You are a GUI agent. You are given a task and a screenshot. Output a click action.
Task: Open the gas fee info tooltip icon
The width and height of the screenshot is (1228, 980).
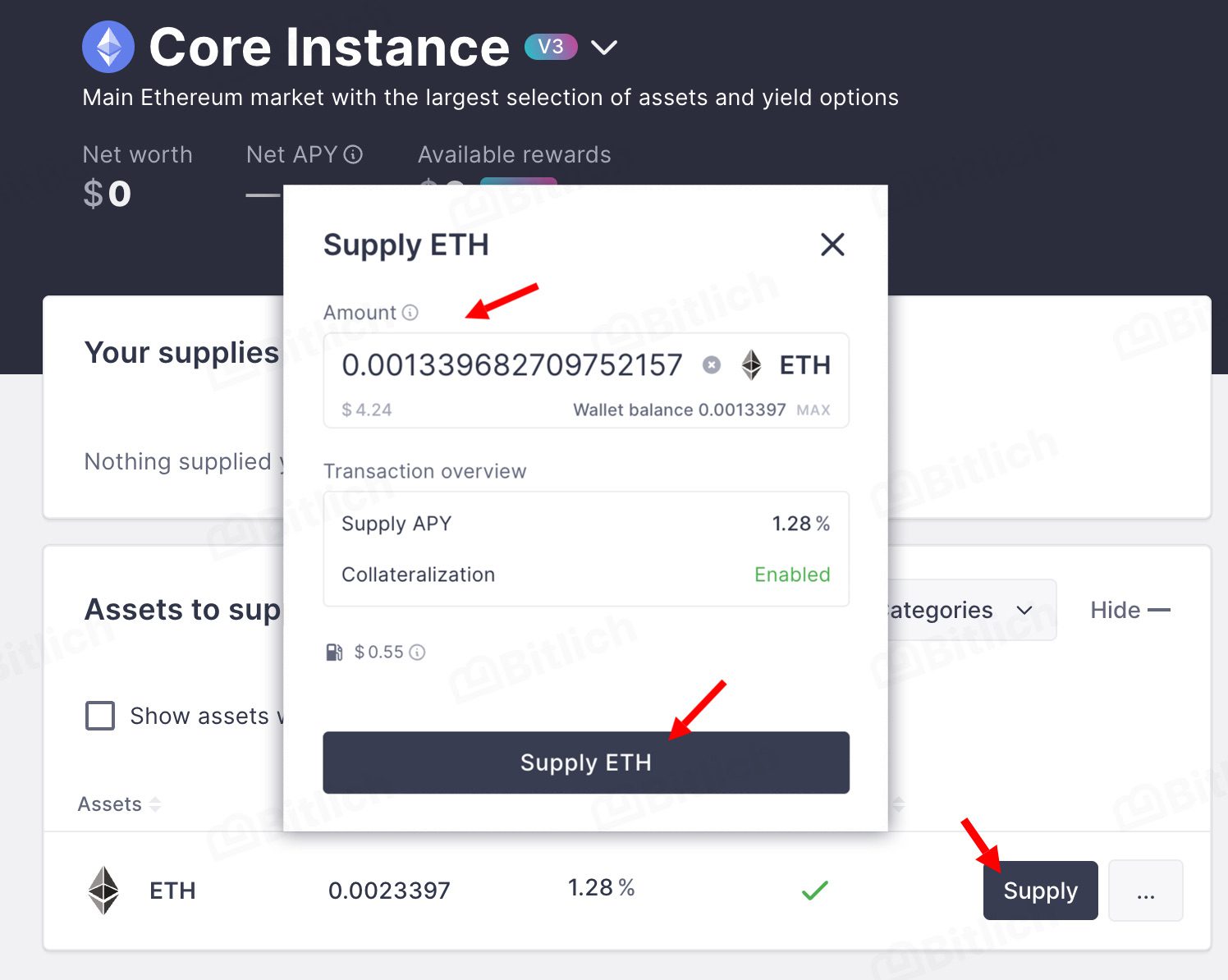pos(417,653)
